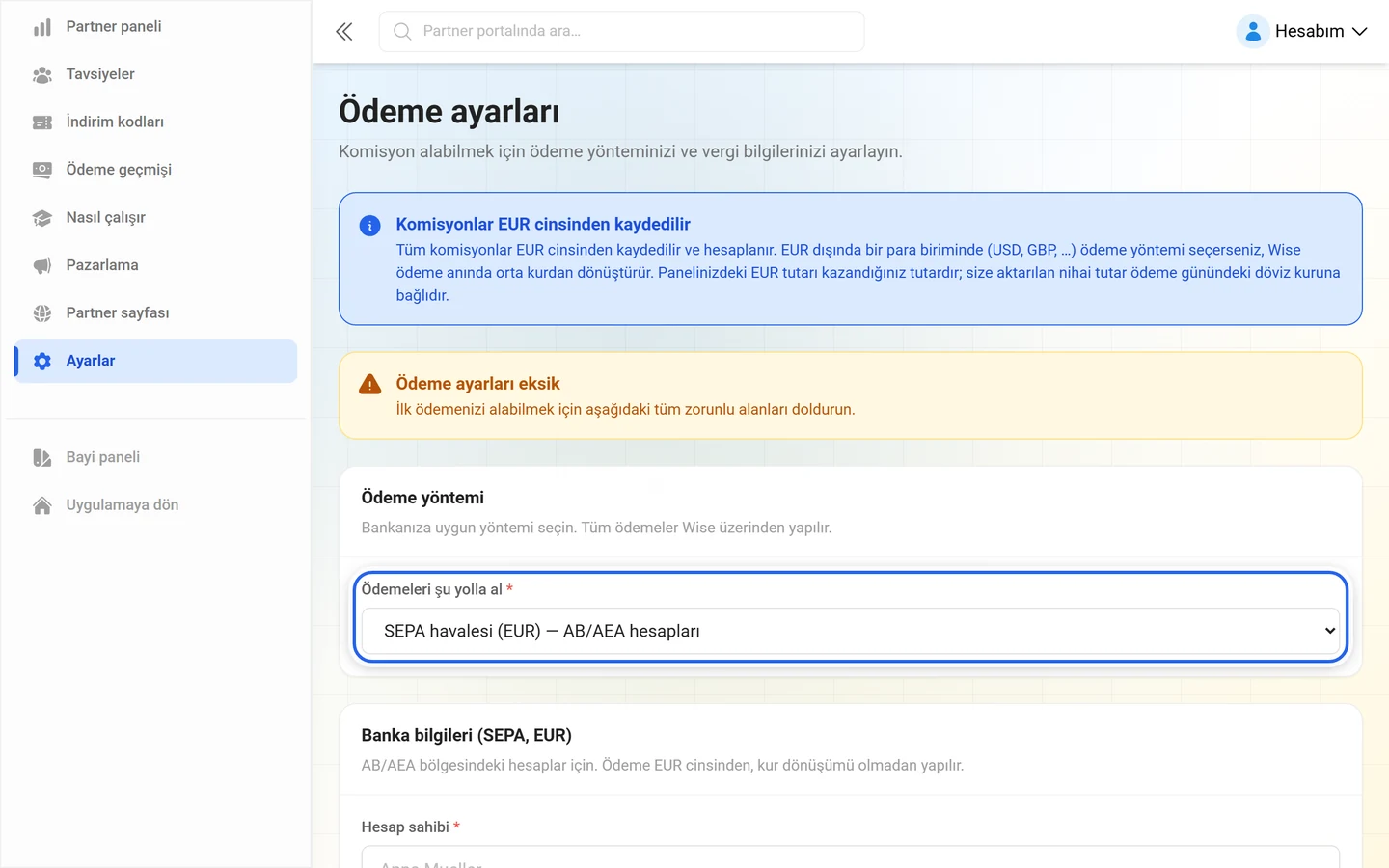Screen dimensions: 1389x868
Task: Click the Uygulamaya dön home icon
Action: tap(42, 505)
